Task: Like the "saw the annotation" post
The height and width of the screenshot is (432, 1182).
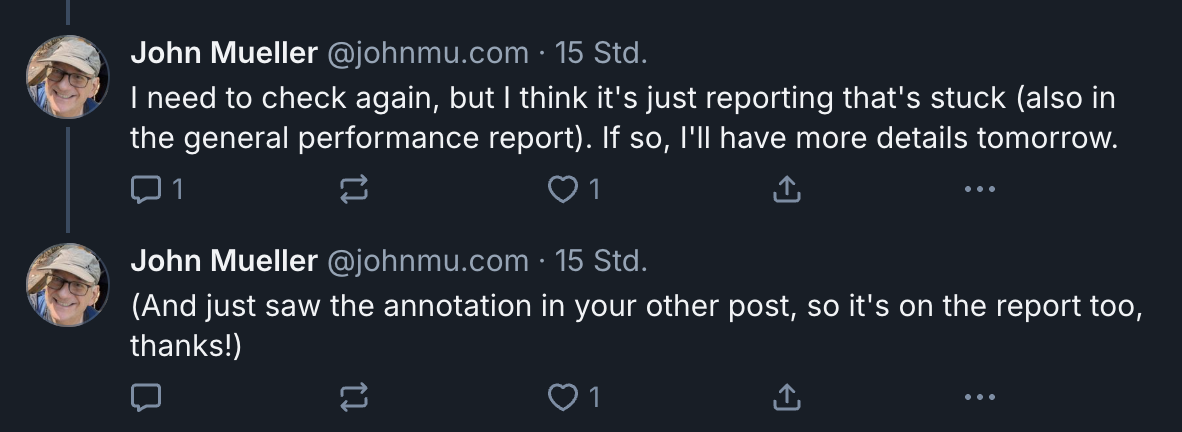Action: 563,398
